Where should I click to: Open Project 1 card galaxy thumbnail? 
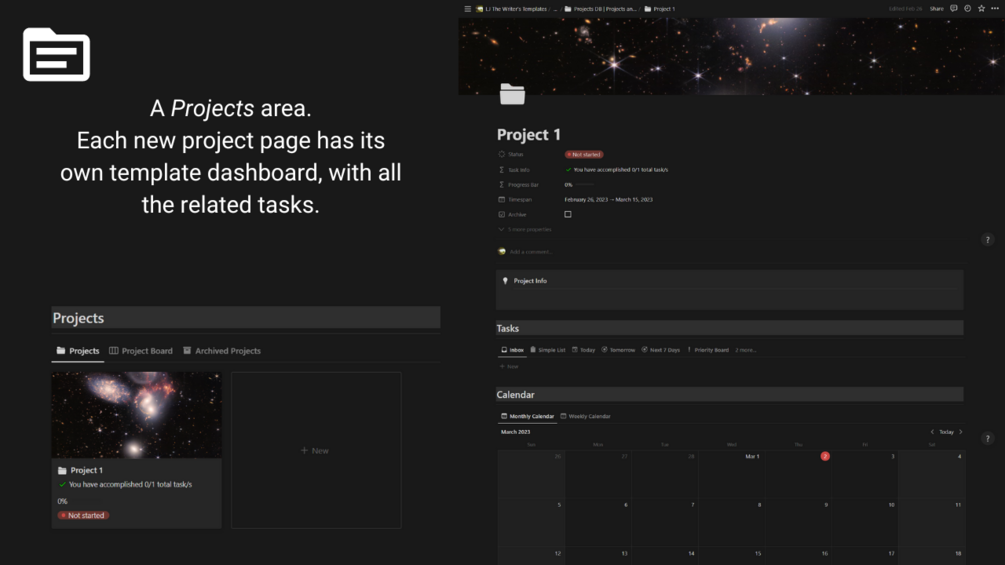137,415
